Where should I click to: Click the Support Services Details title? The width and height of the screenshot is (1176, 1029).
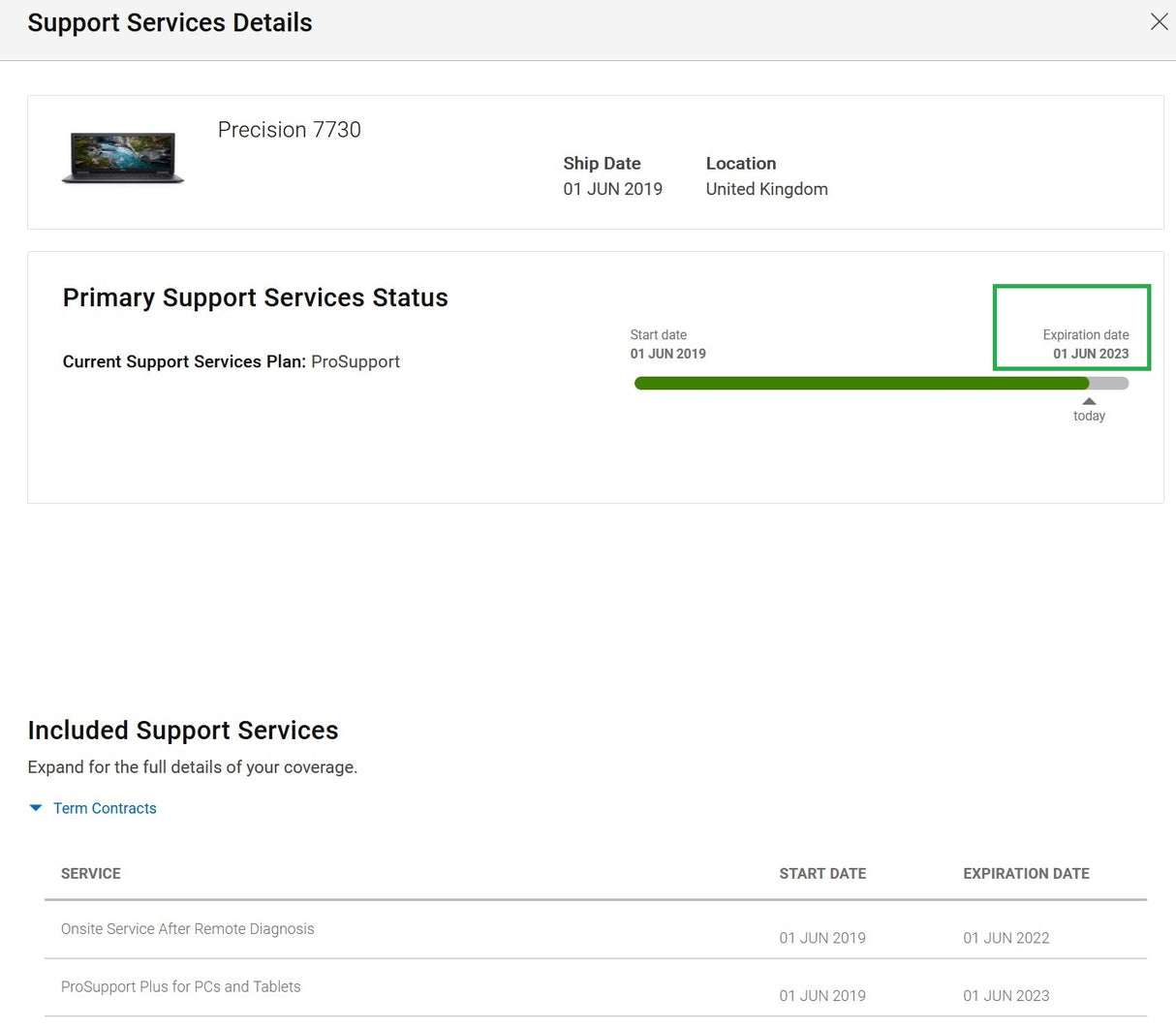pyautogui.click(x=170, y=22)
